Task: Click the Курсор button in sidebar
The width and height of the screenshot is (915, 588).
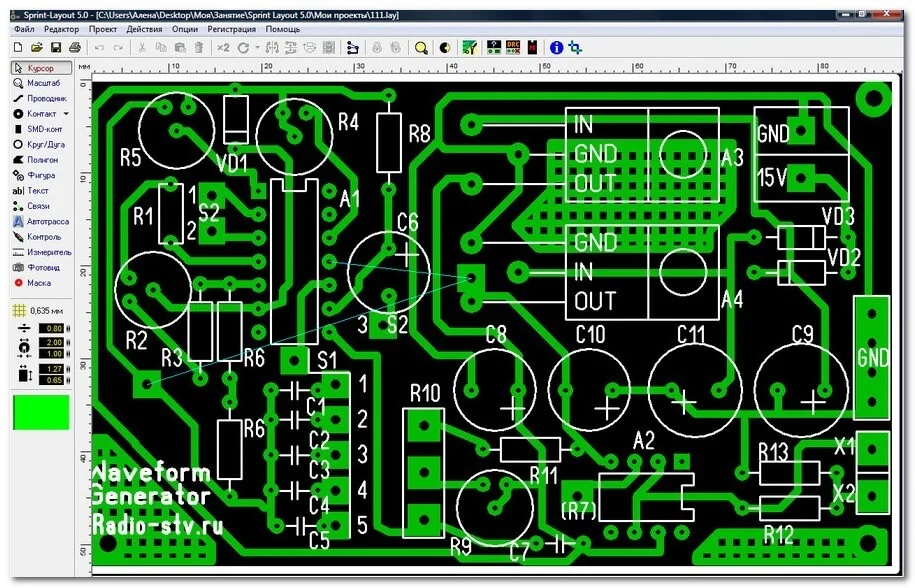Action: pyautogui.click(x=40, y=67)
